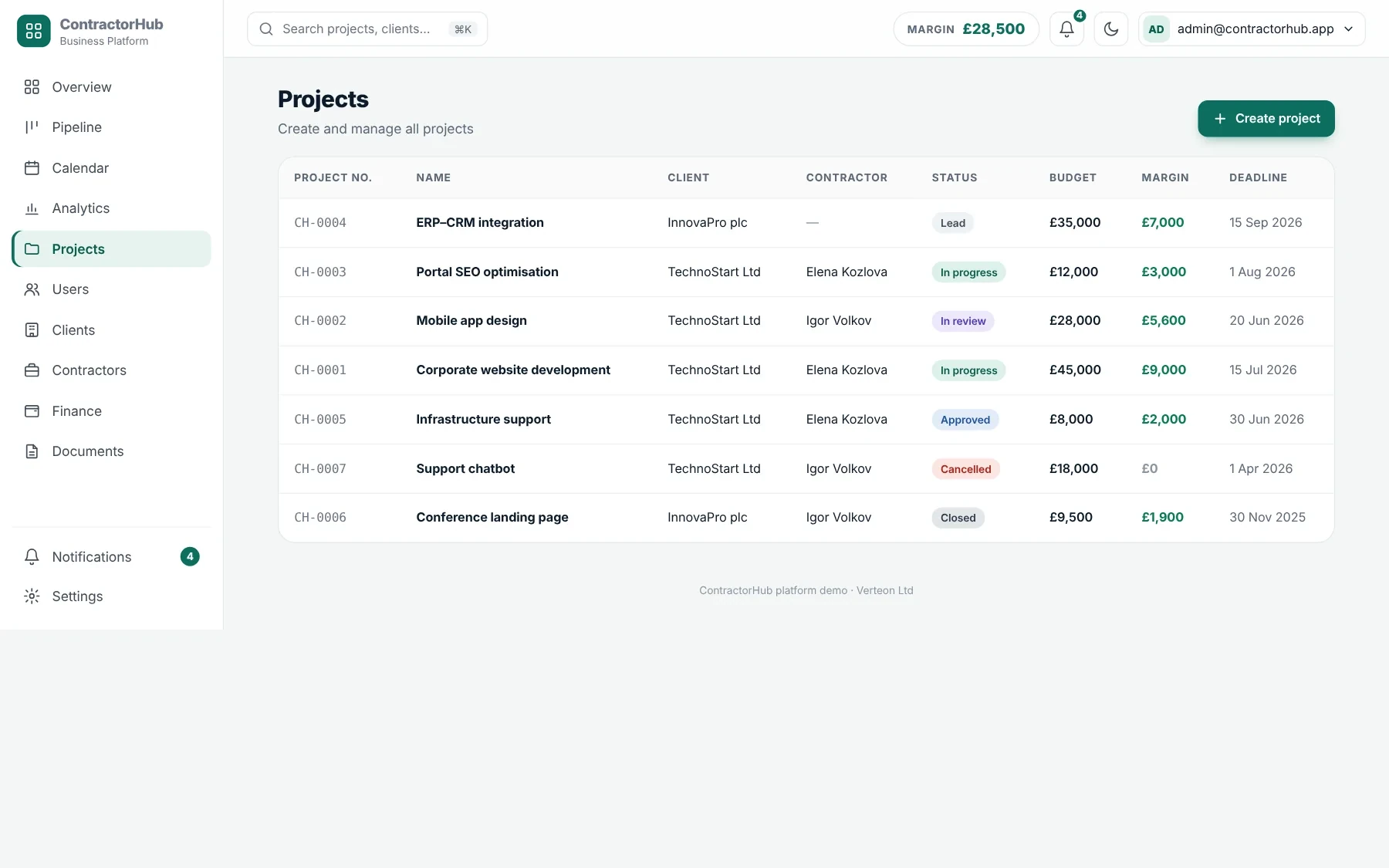
Task: Select the Mobile app design project name
Action: pos(471,321)
